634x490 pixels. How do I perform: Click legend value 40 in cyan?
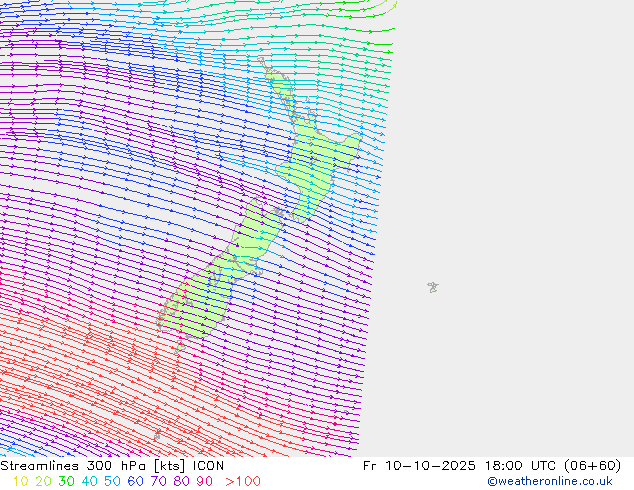coord(89,481)
